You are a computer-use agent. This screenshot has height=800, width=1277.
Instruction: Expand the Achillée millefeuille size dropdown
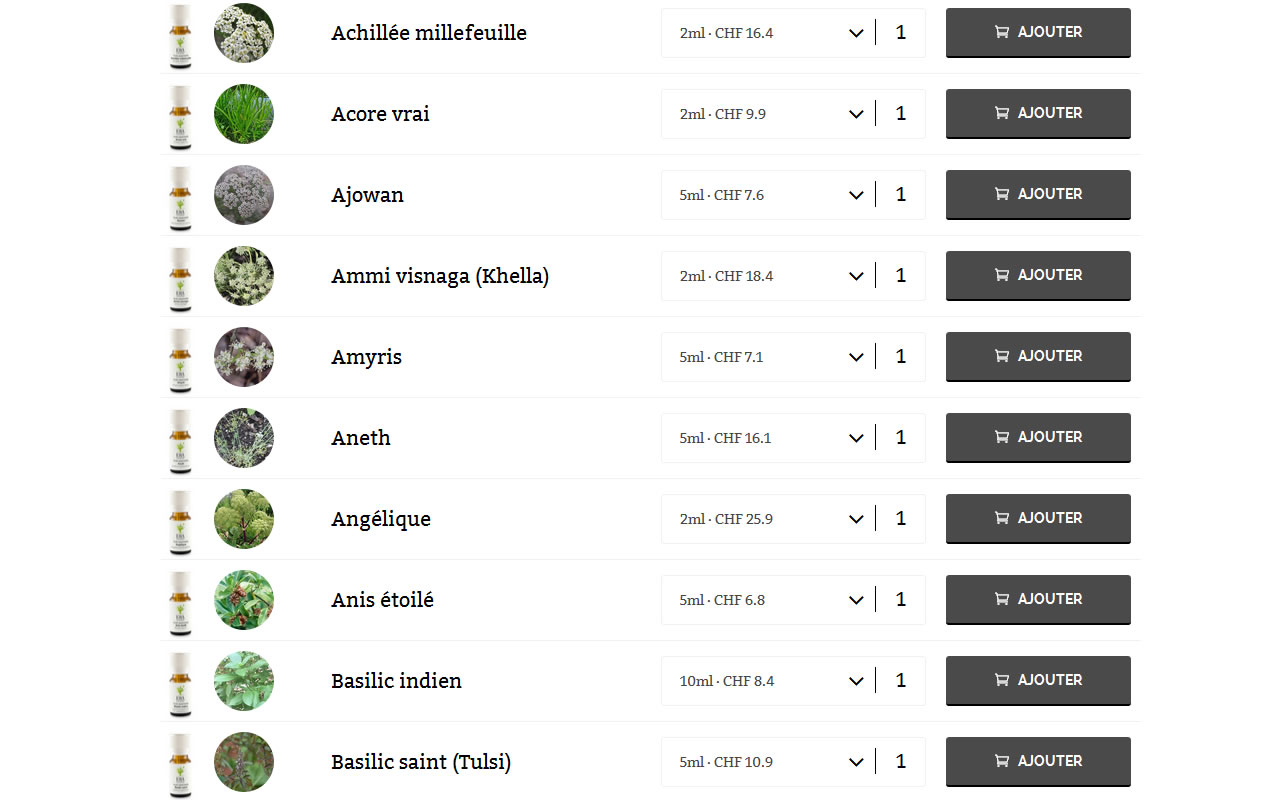pos(768,33)
